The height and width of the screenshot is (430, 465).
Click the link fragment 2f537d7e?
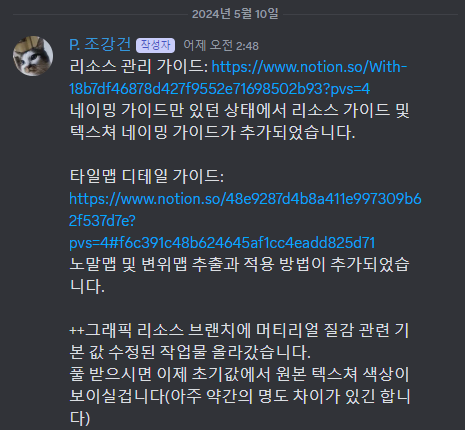(102, 221)
